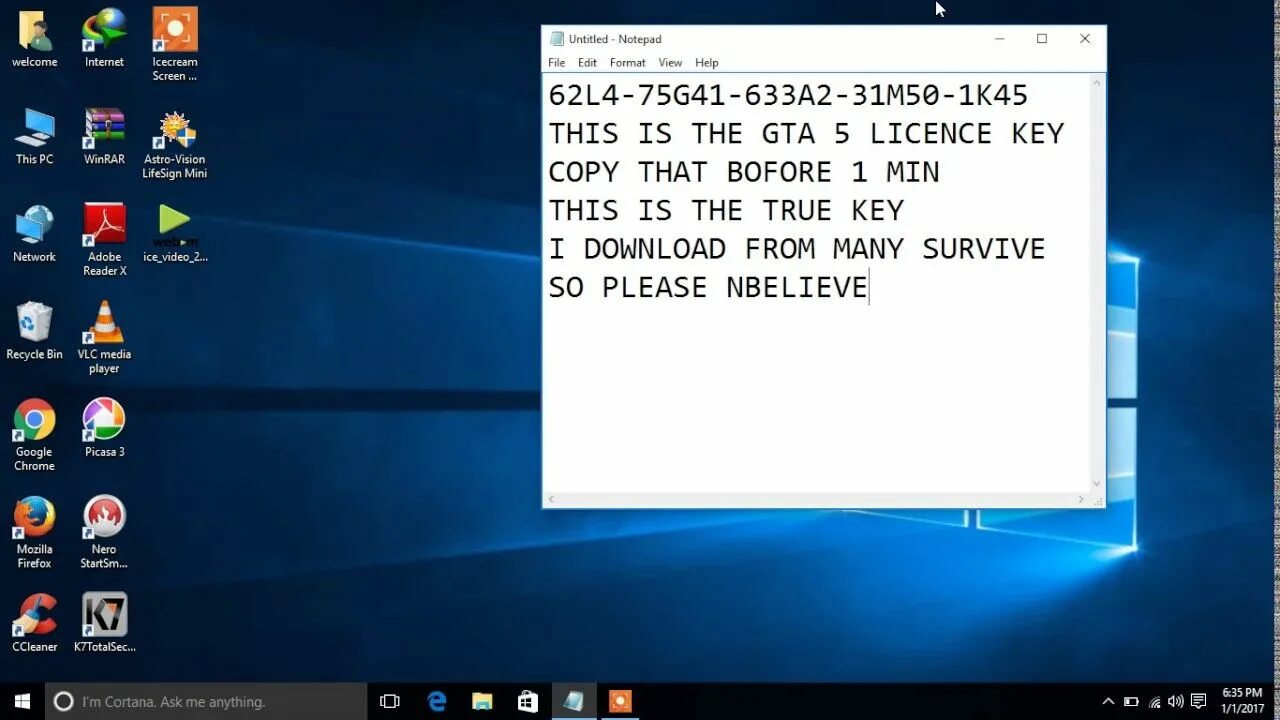Click the 'COPY THAT BOFORE 1 MIN' line
This screenshot has height=720, width=1280.
point(744,172)
